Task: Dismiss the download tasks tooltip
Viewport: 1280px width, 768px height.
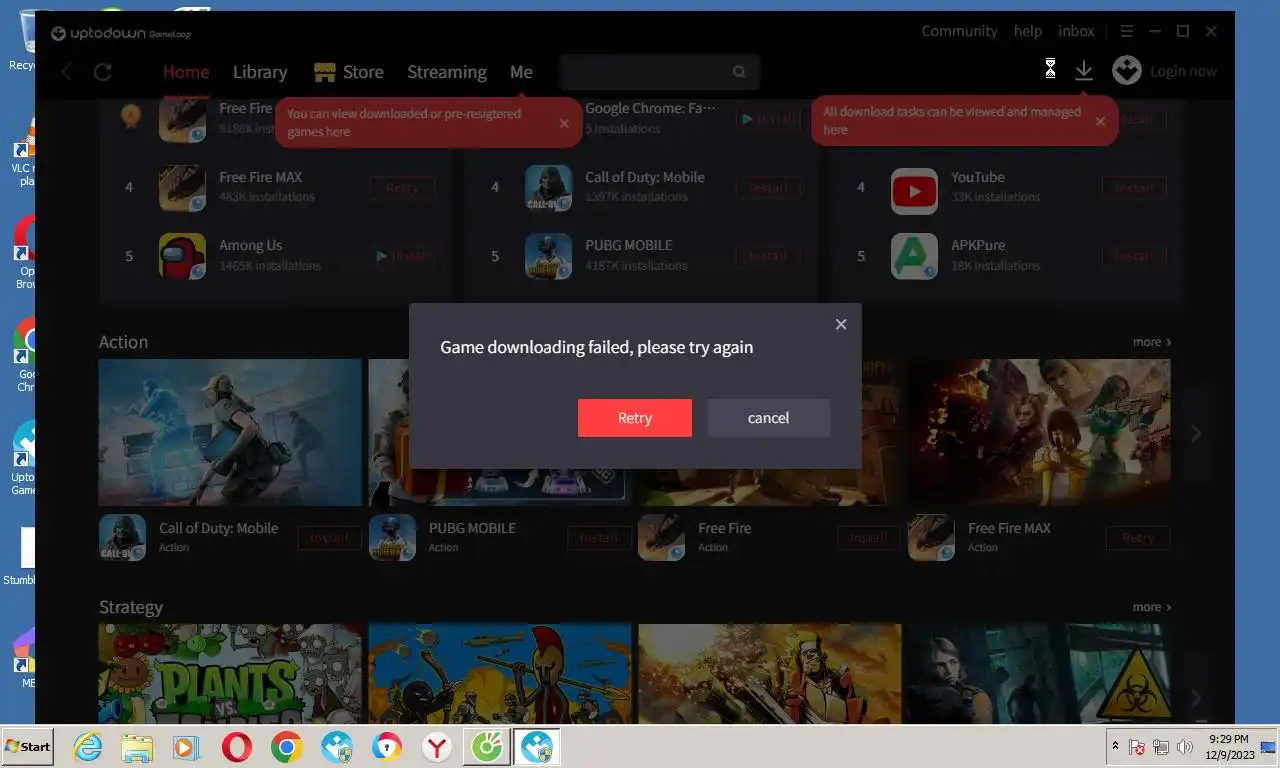Action: pos(1100,121)
